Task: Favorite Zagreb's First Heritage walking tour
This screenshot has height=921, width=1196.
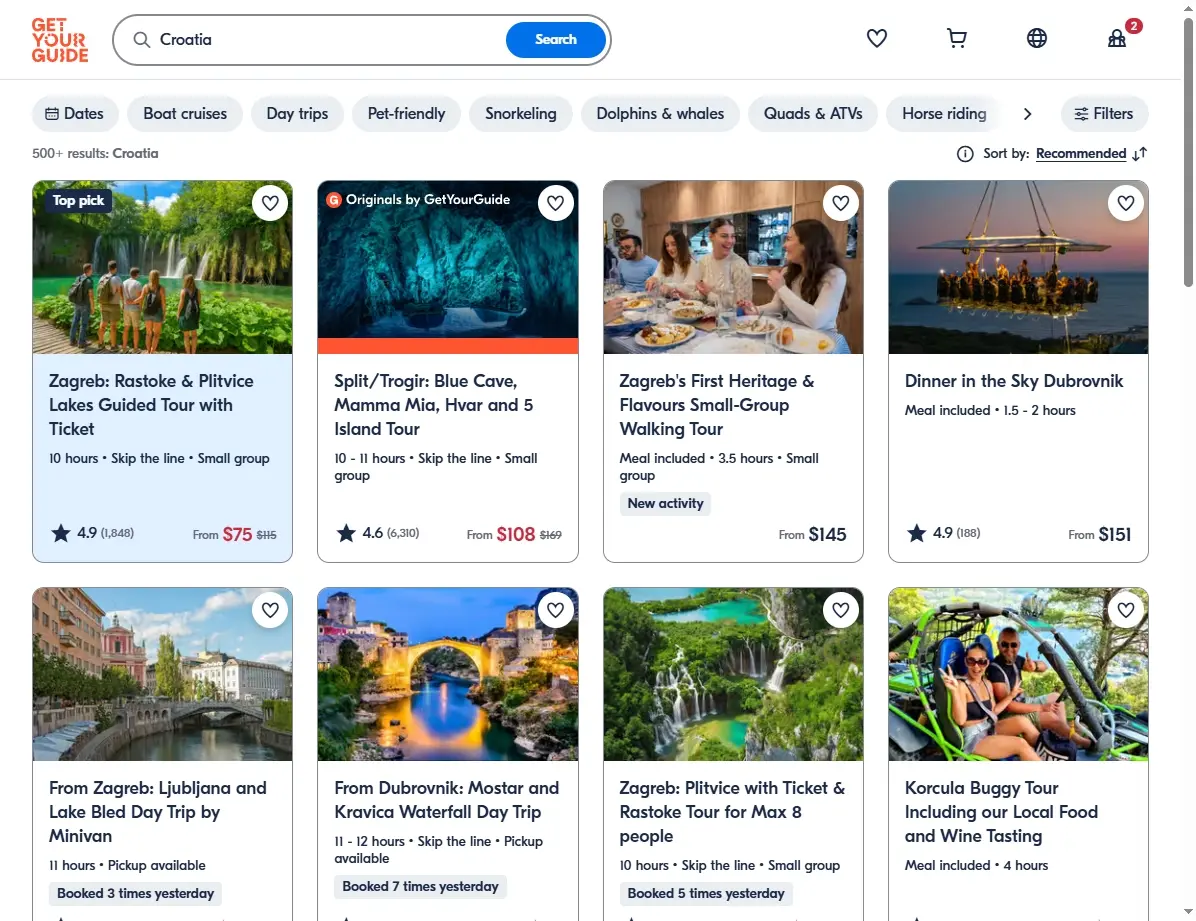Action: coord(841,203)
